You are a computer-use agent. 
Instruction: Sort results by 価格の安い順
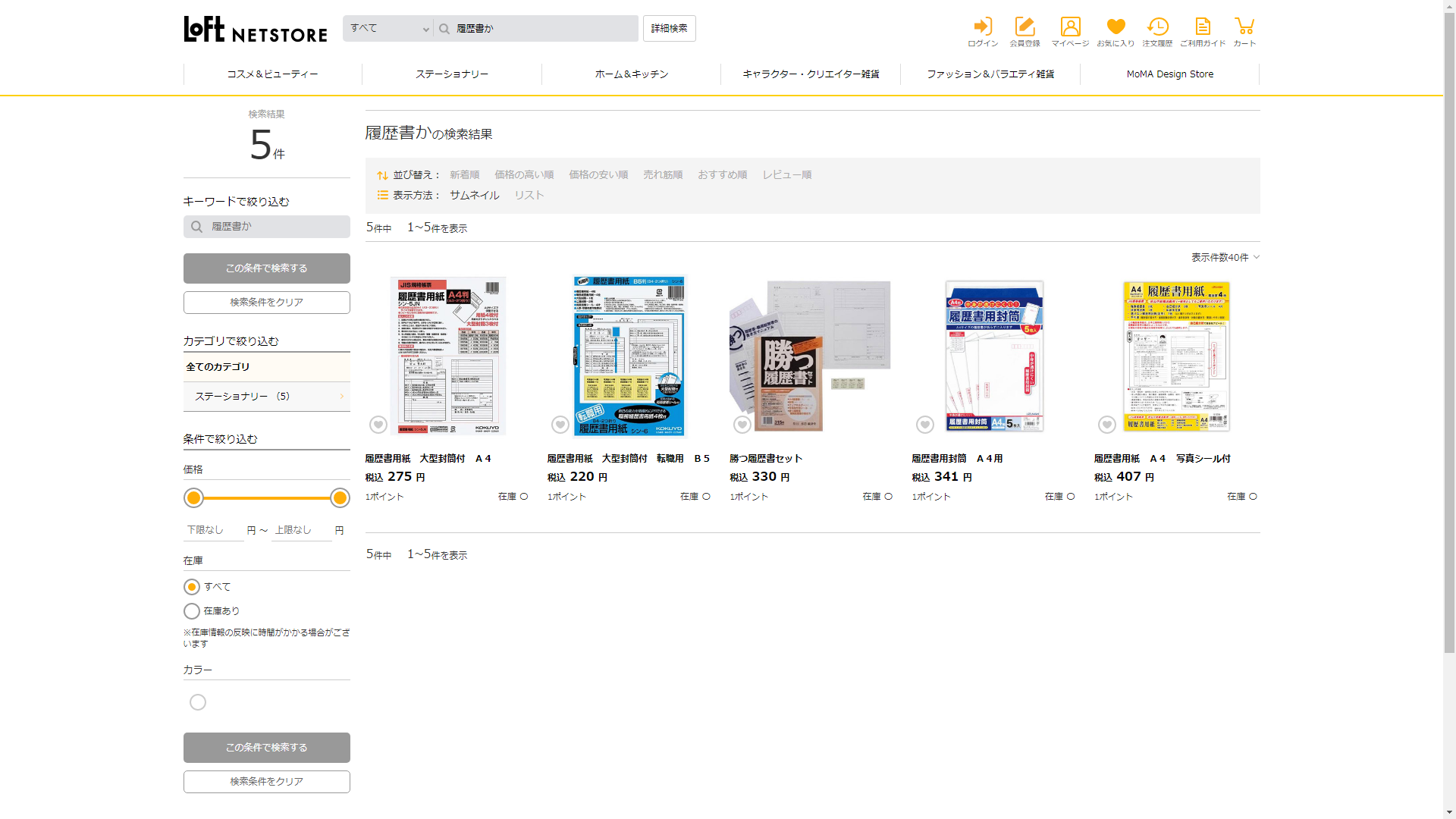click(598, 175)
